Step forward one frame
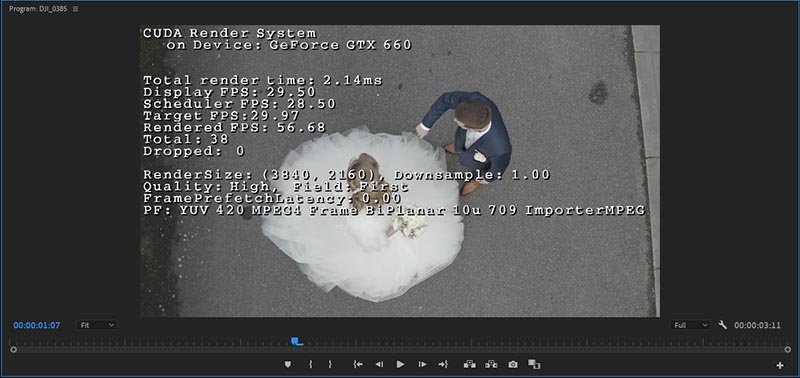The image size is (800, 378). pyautogui.click(x=422, y=364)
